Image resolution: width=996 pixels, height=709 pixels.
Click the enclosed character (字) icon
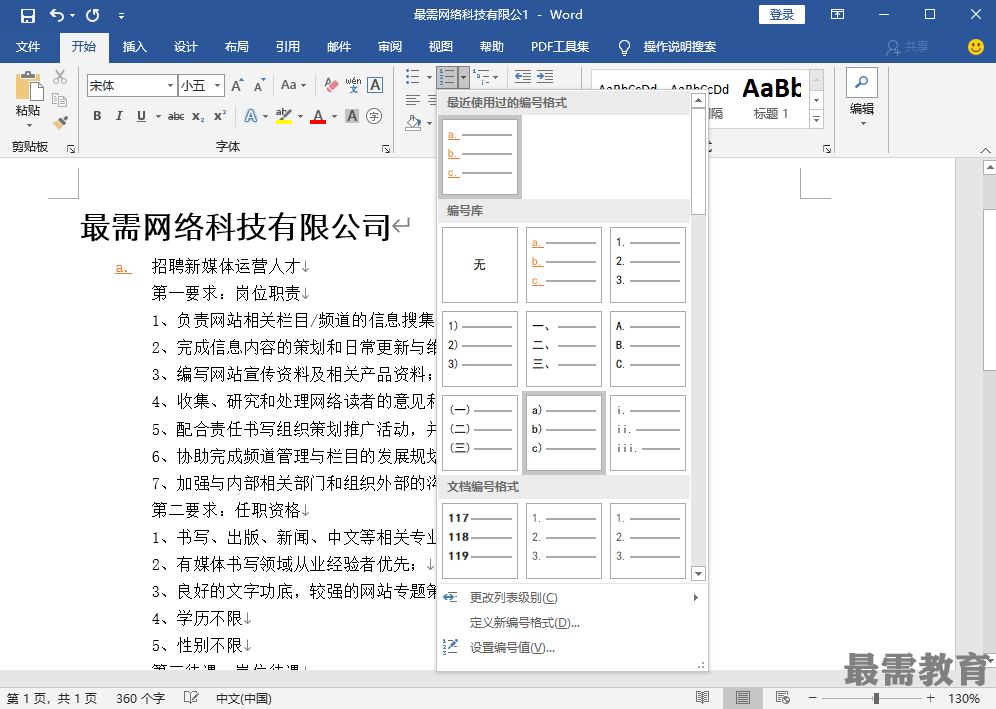pos(374,116)
